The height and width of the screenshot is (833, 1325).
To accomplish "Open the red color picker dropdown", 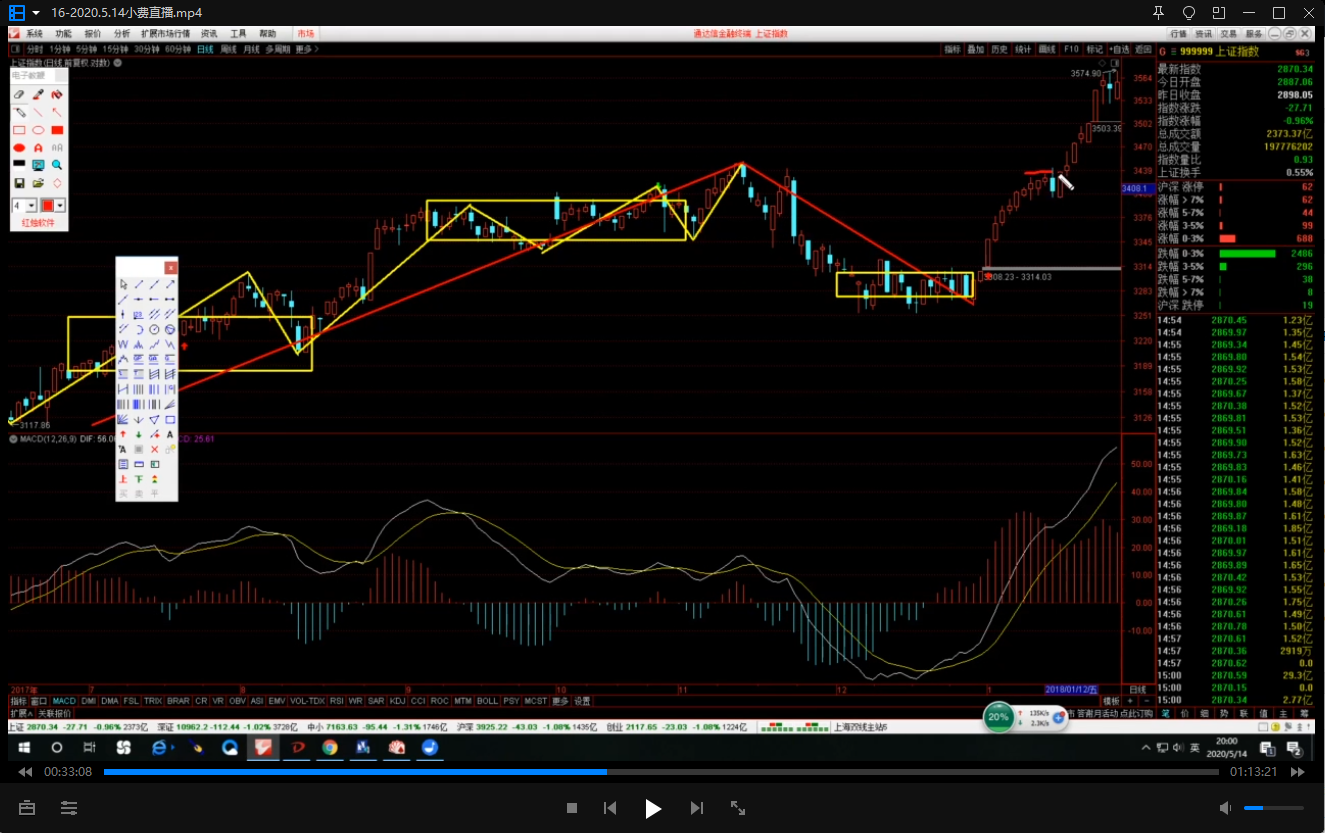I will tap(60, 205).
